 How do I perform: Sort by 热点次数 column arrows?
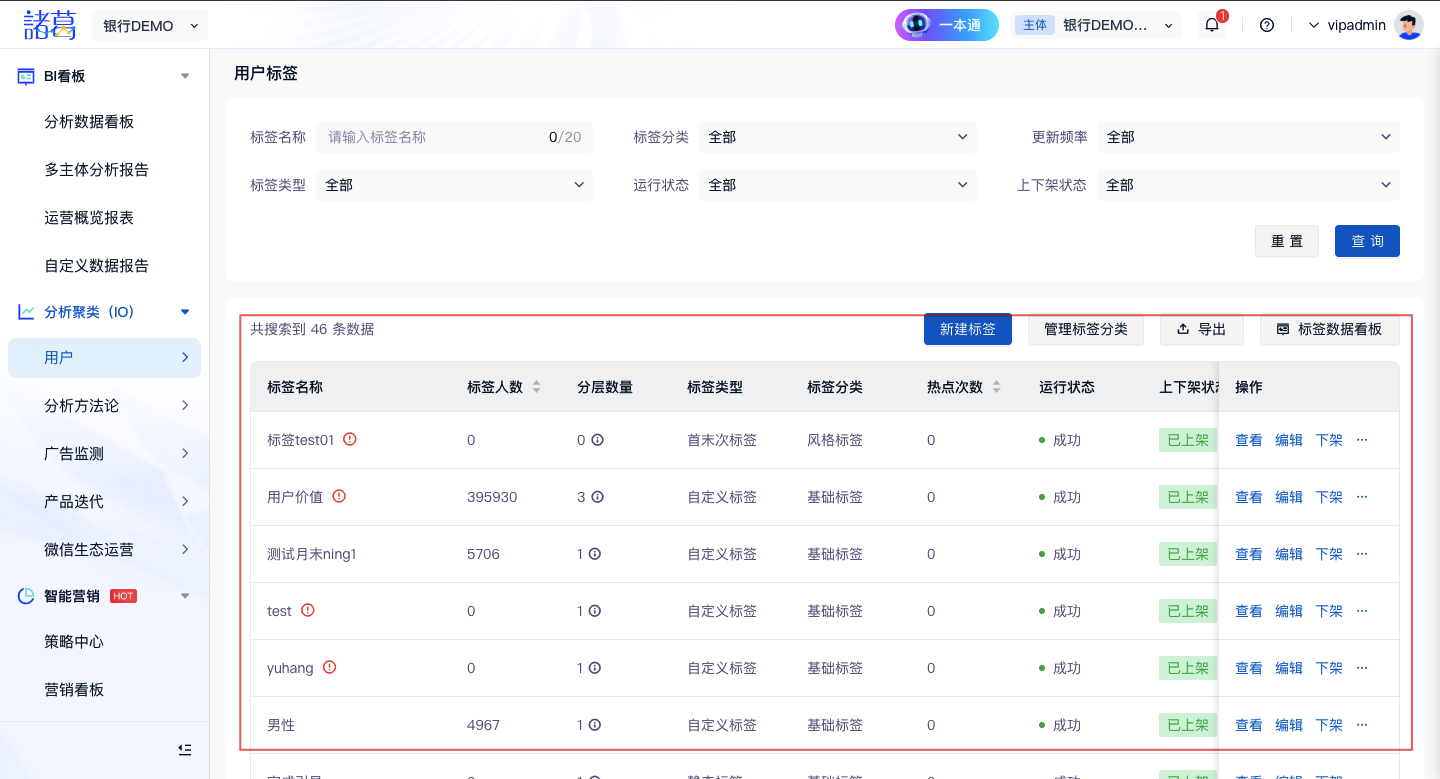coord(996,387)
